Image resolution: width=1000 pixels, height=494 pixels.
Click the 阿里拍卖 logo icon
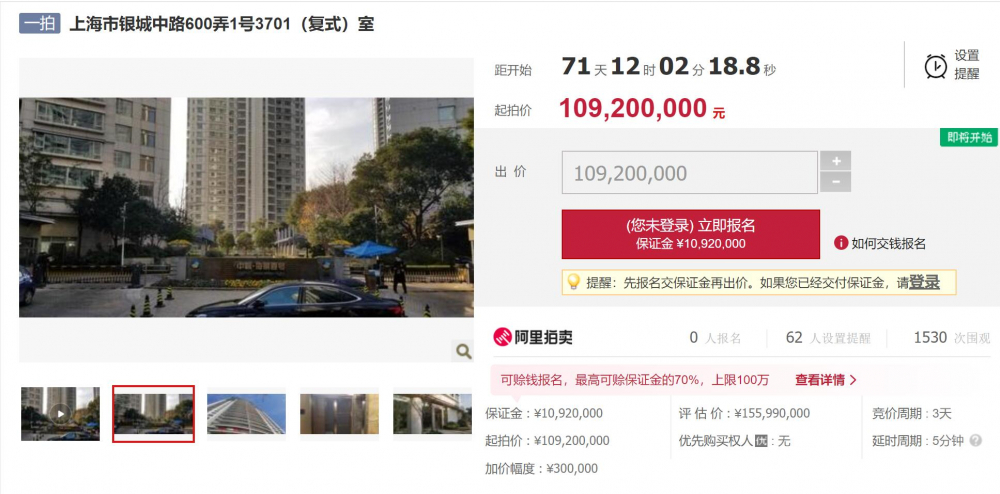pos(503,337)
